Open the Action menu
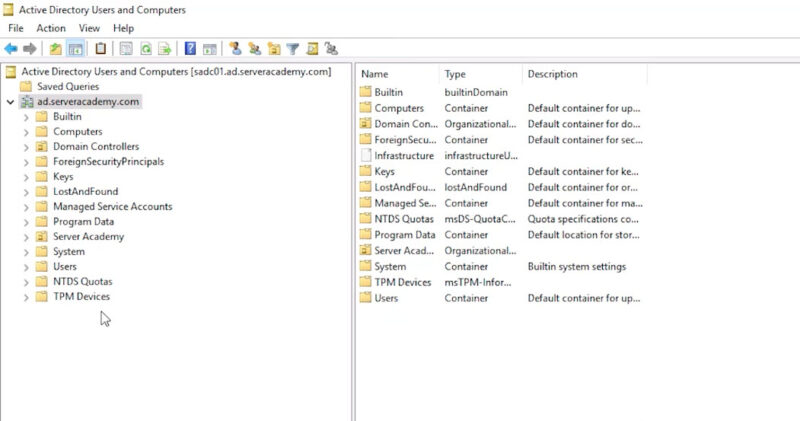Image resolution: width=800 pixels, height=421 pixels. click(51, 28)
